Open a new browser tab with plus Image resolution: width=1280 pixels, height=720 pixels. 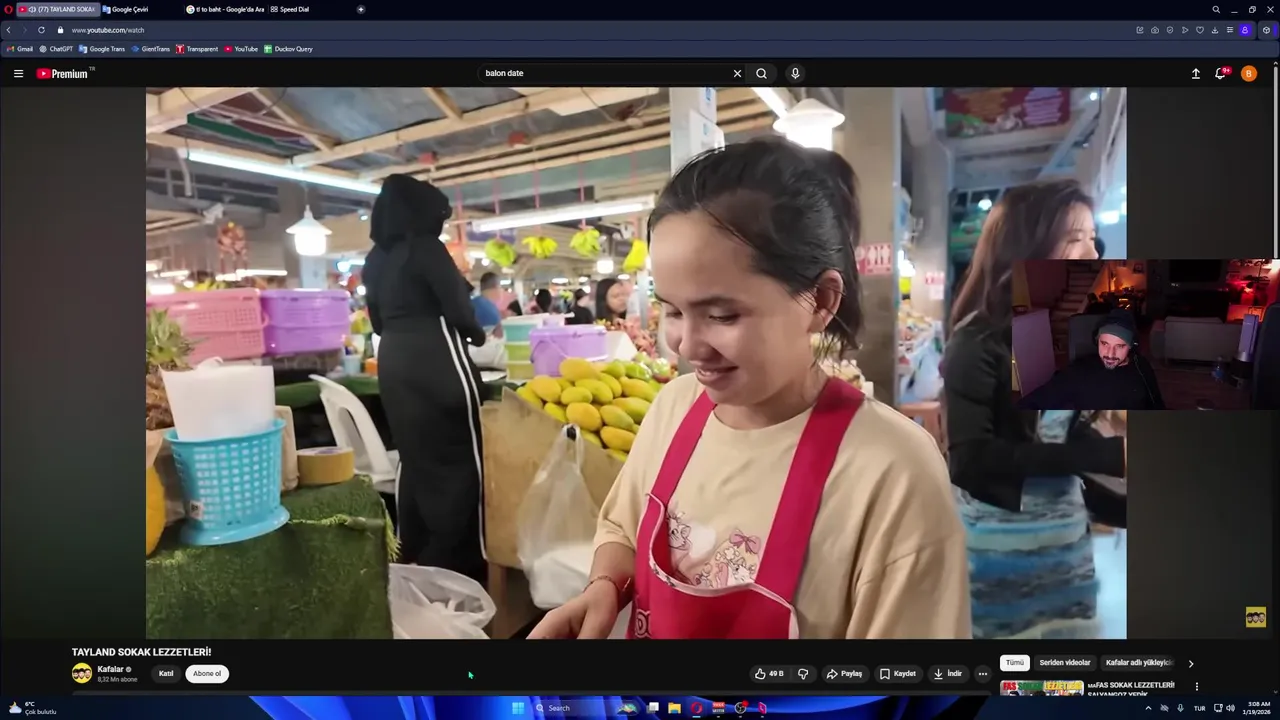point(361,9)
